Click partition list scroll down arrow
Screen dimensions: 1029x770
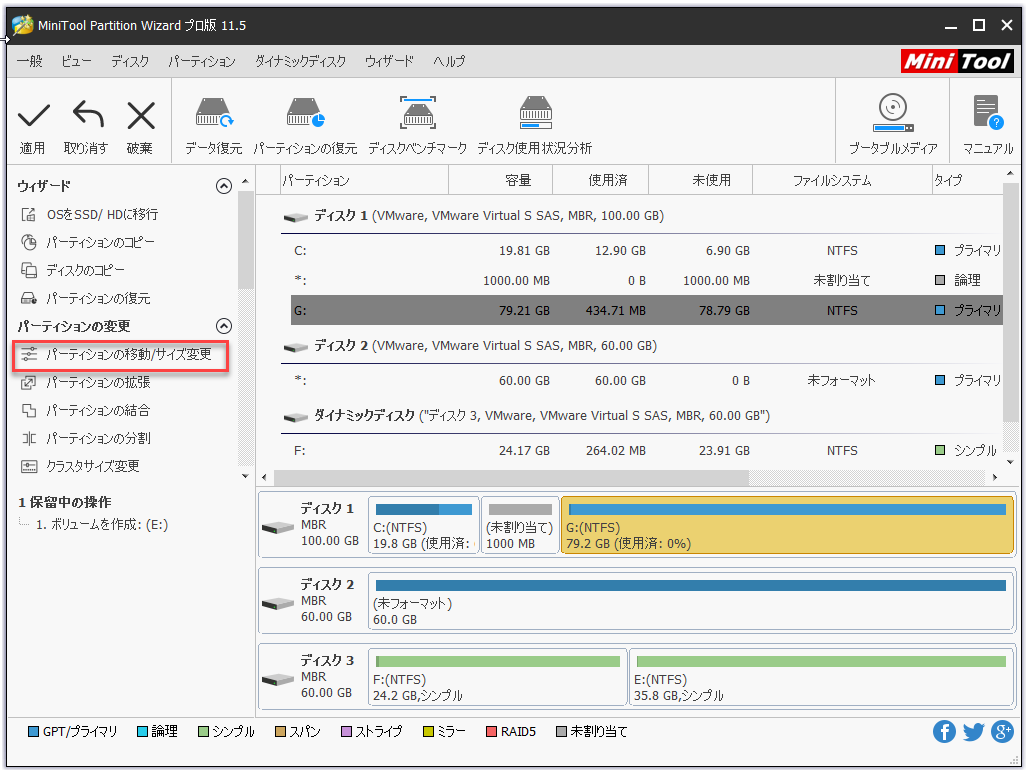(x=1010, y=463)
